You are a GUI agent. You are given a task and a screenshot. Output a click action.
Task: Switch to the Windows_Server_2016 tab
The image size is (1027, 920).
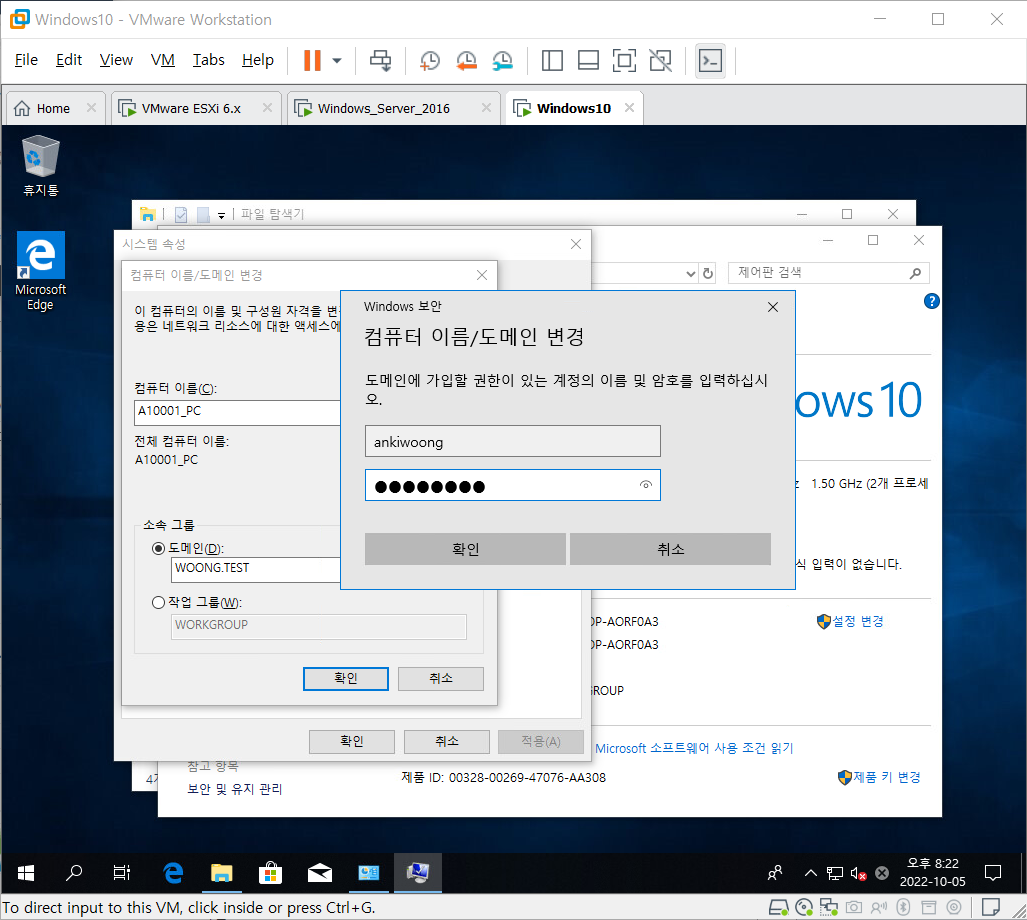click(x=384, y=108)
